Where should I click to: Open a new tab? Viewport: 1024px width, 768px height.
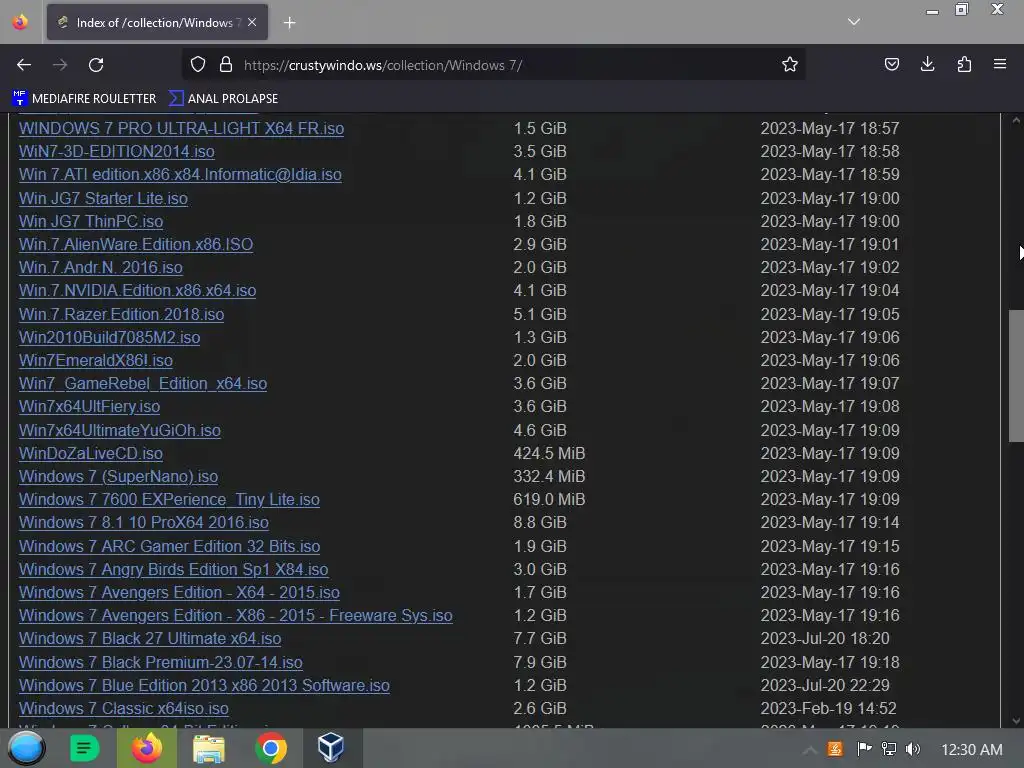point(289,23)
